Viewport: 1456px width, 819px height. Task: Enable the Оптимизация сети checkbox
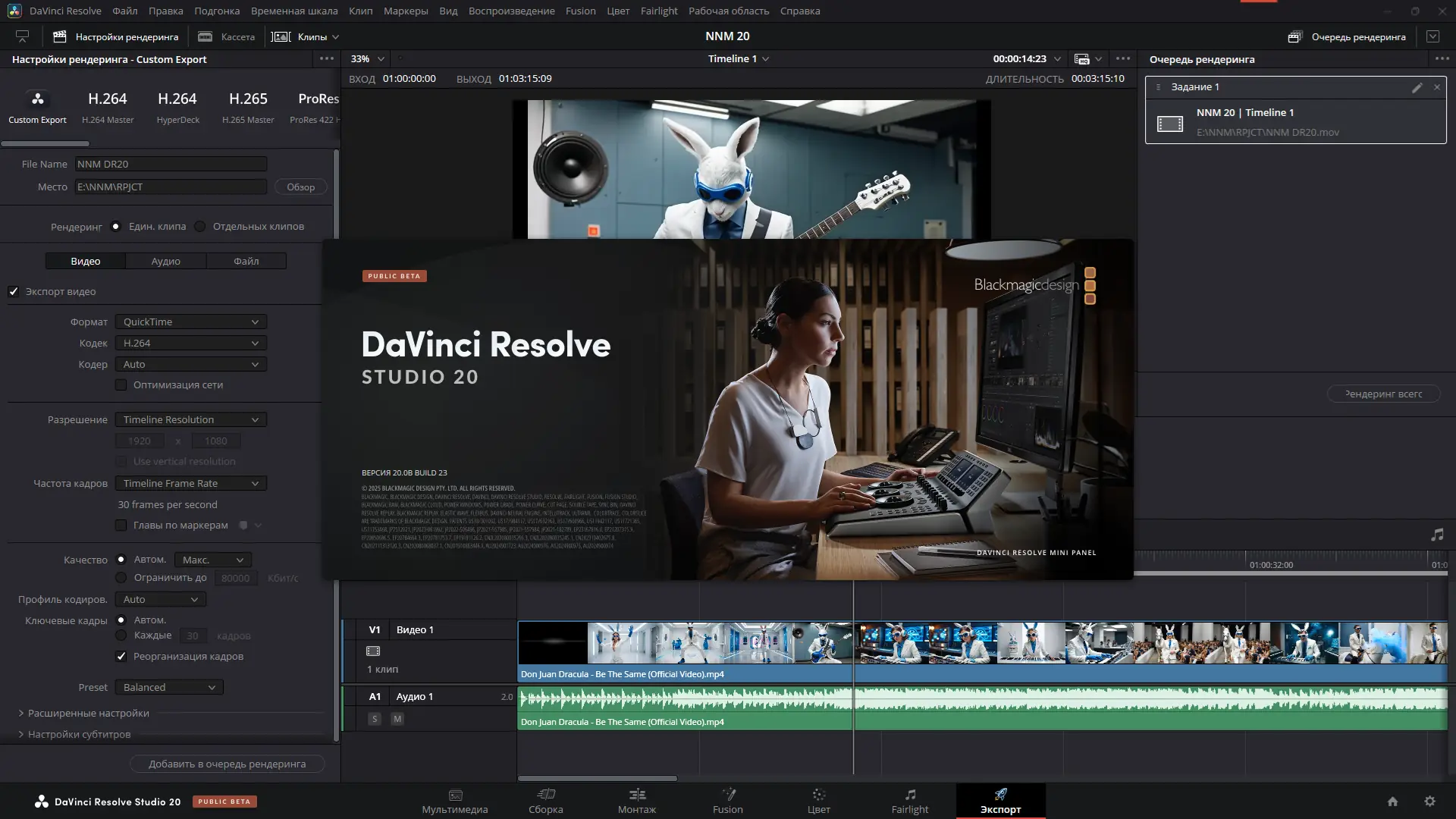point(121,384)
